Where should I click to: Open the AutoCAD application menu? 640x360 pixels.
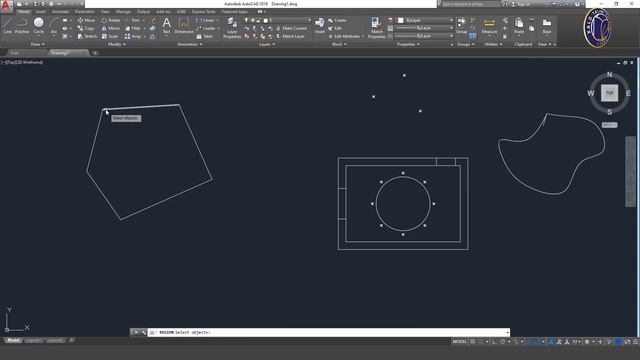tap(6, 5)
